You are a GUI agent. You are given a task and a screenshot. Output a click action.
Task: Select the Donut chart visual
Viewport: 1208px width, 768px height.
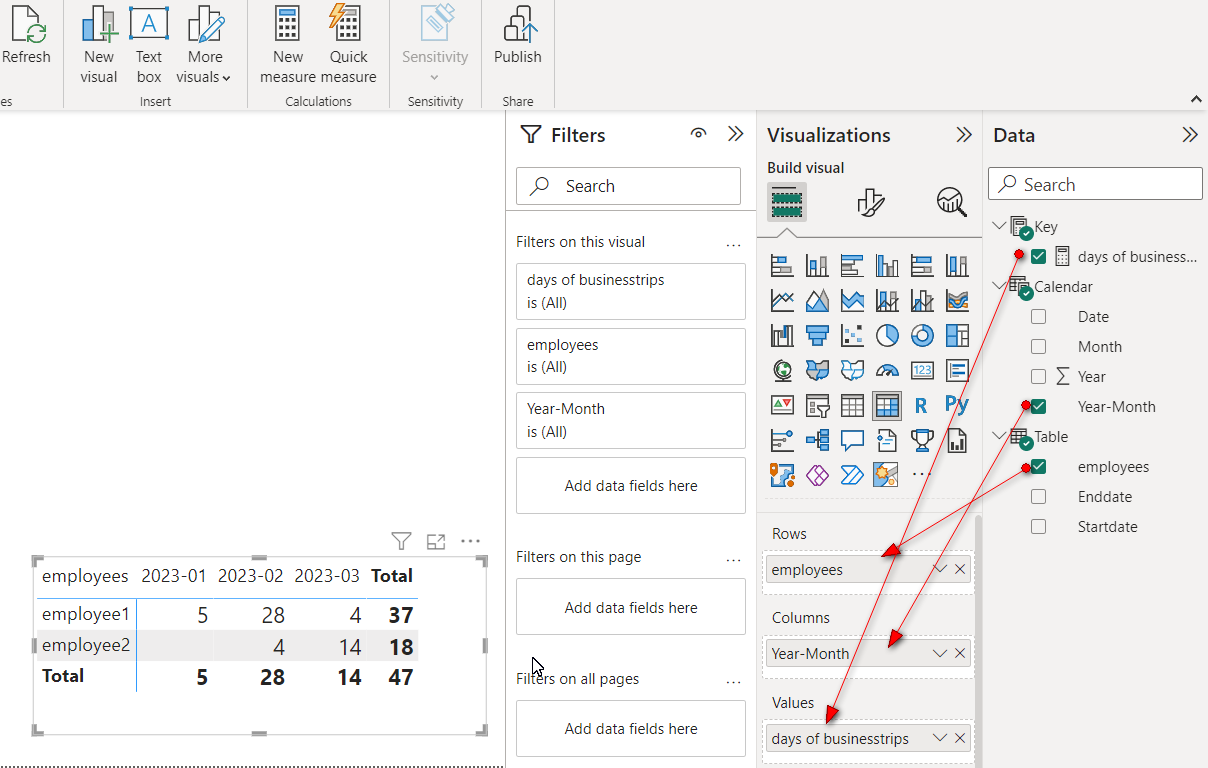click(922, 335)
